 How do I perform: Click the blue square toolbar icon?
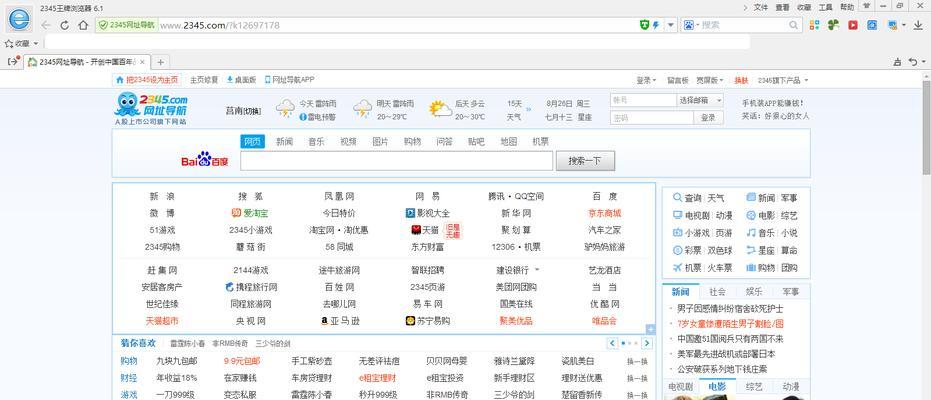point(872,25)
